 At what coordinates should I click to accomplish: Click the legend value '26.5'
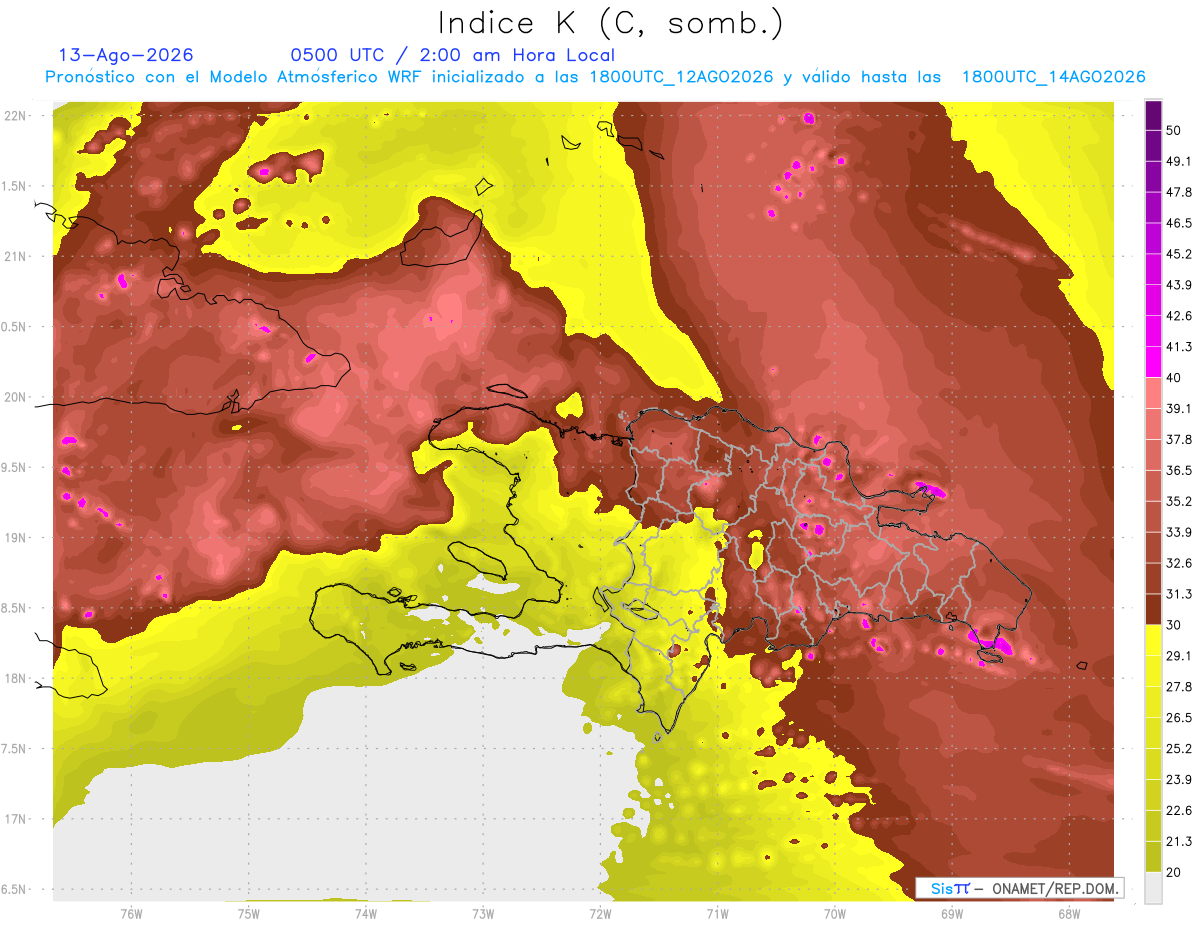click(x=1178, y=717)
